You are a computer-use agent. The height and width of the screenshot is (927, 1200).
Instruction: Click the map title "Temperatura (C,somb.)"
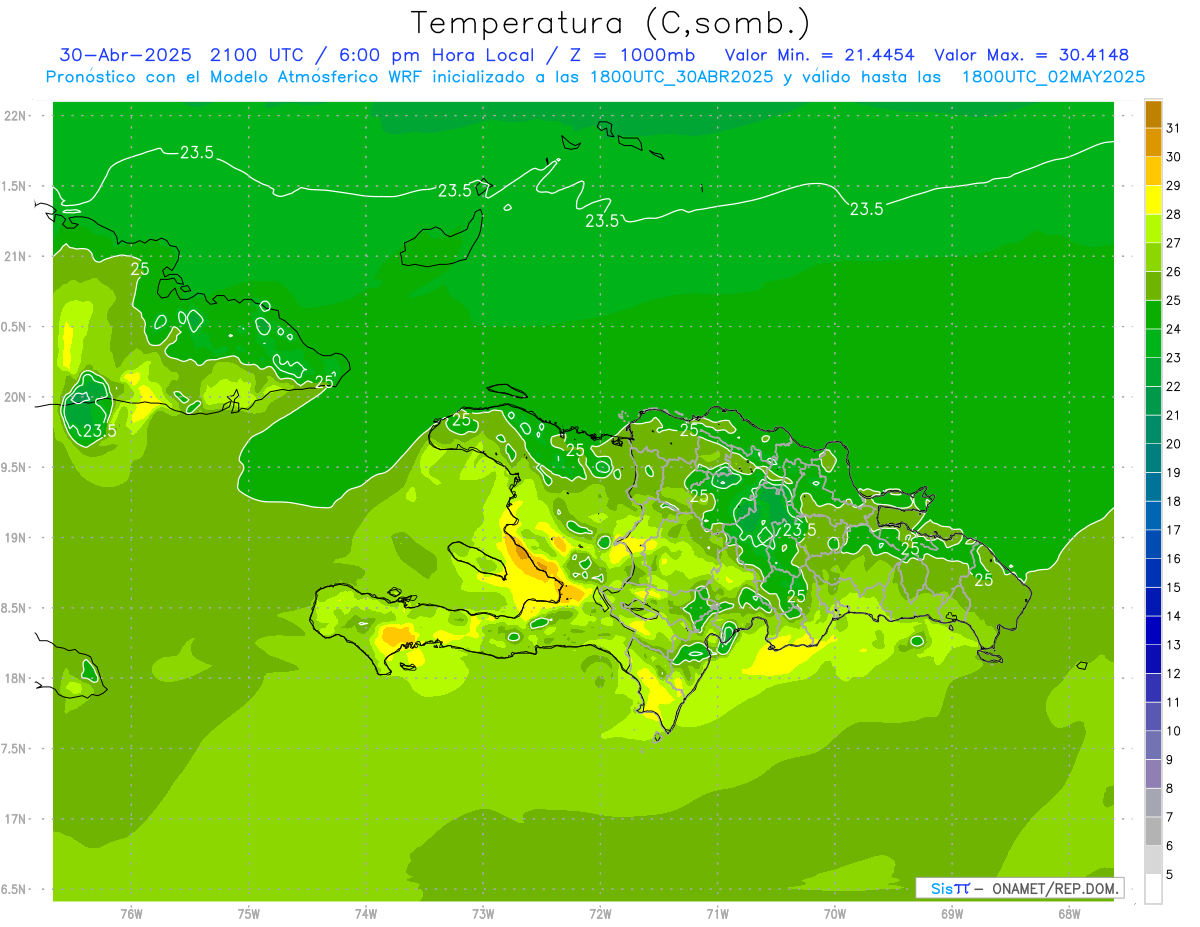(611, 23)
